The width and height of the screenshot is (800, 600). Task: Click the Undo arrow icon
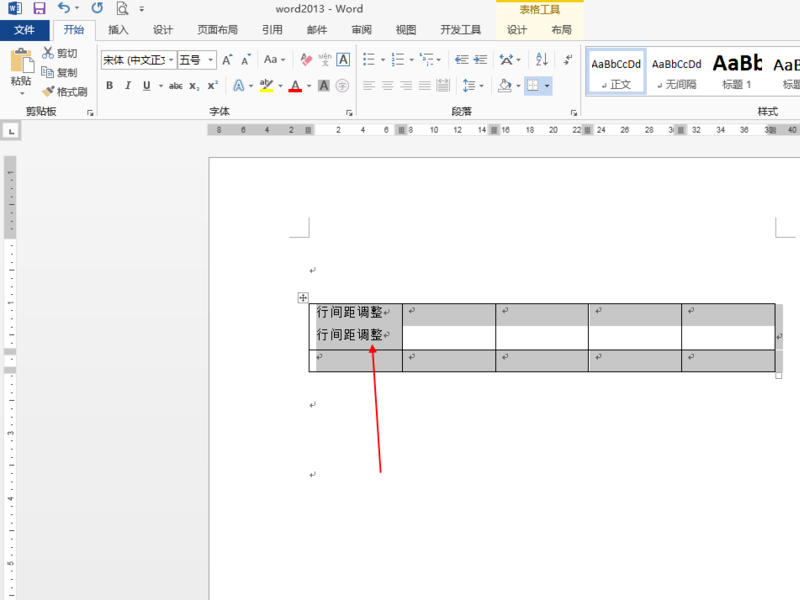[x=64, y=8]
